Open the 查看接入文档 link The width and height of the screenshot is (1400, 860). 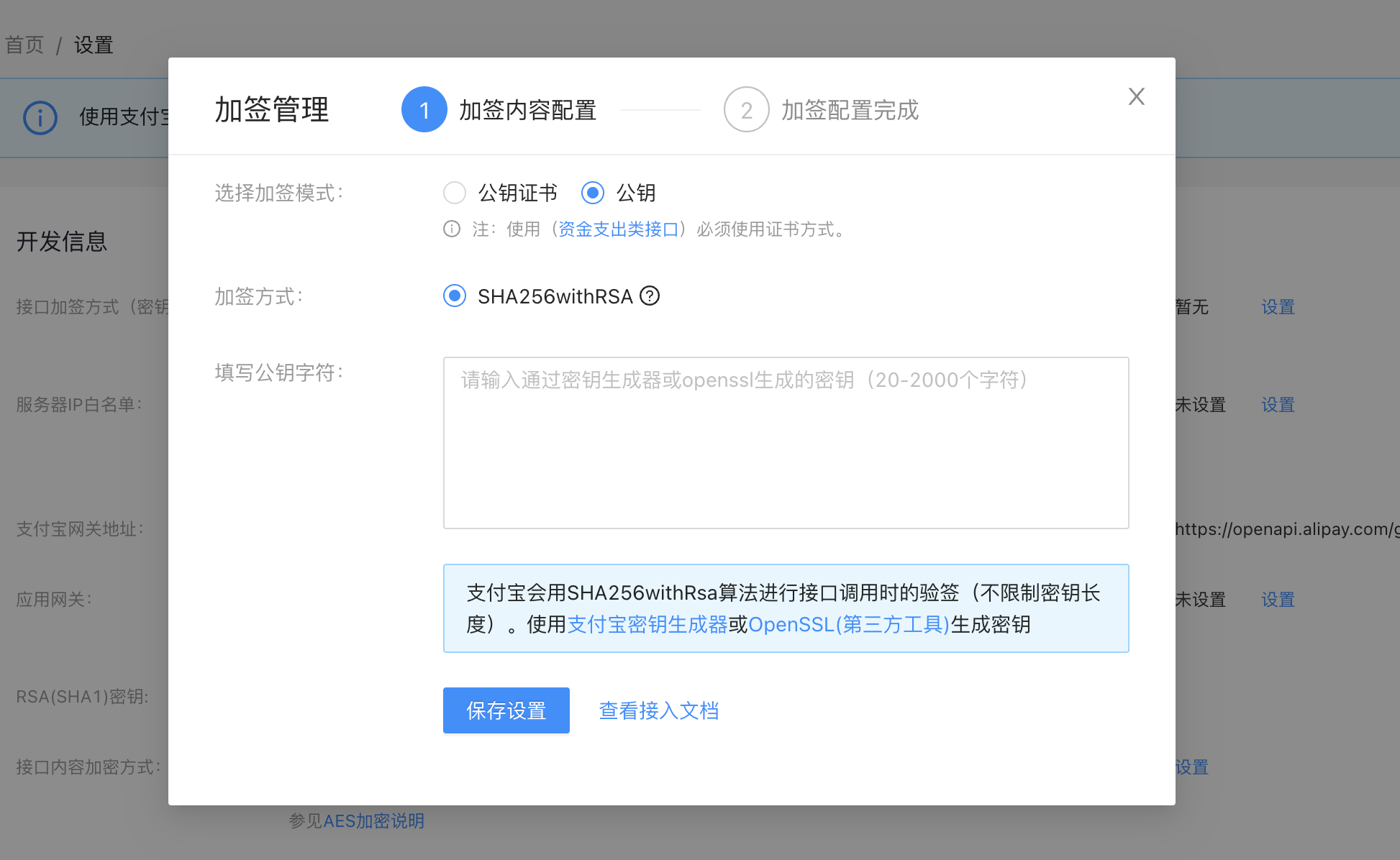658,710
